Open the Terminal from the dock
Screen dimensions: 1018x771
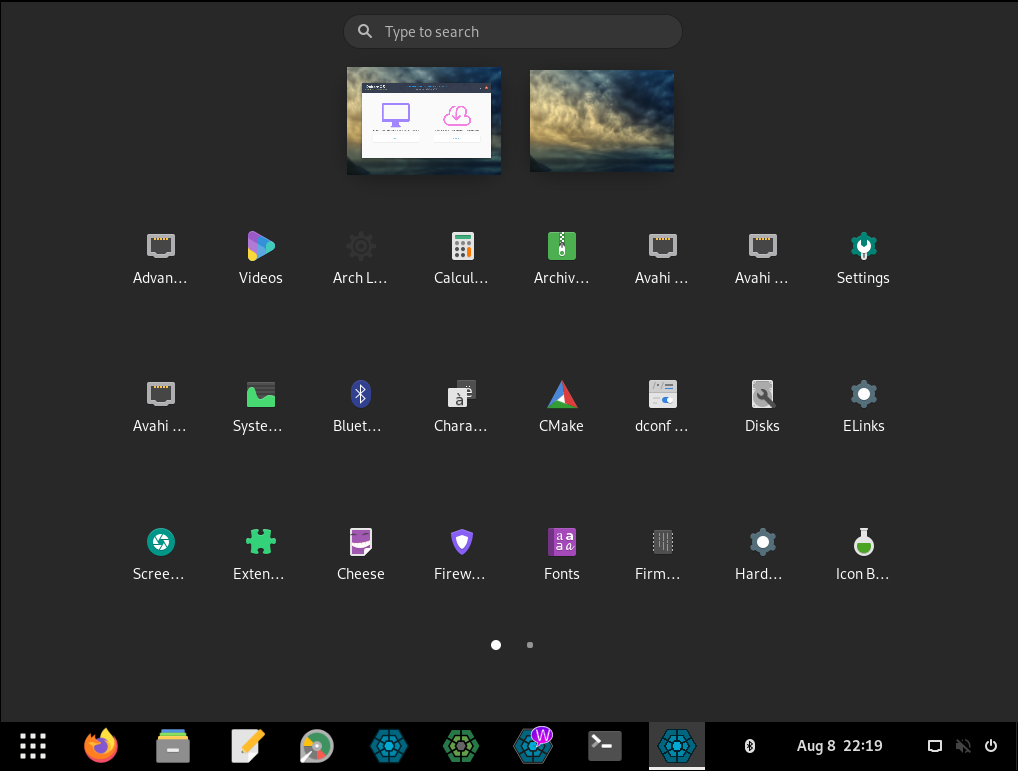605,746
